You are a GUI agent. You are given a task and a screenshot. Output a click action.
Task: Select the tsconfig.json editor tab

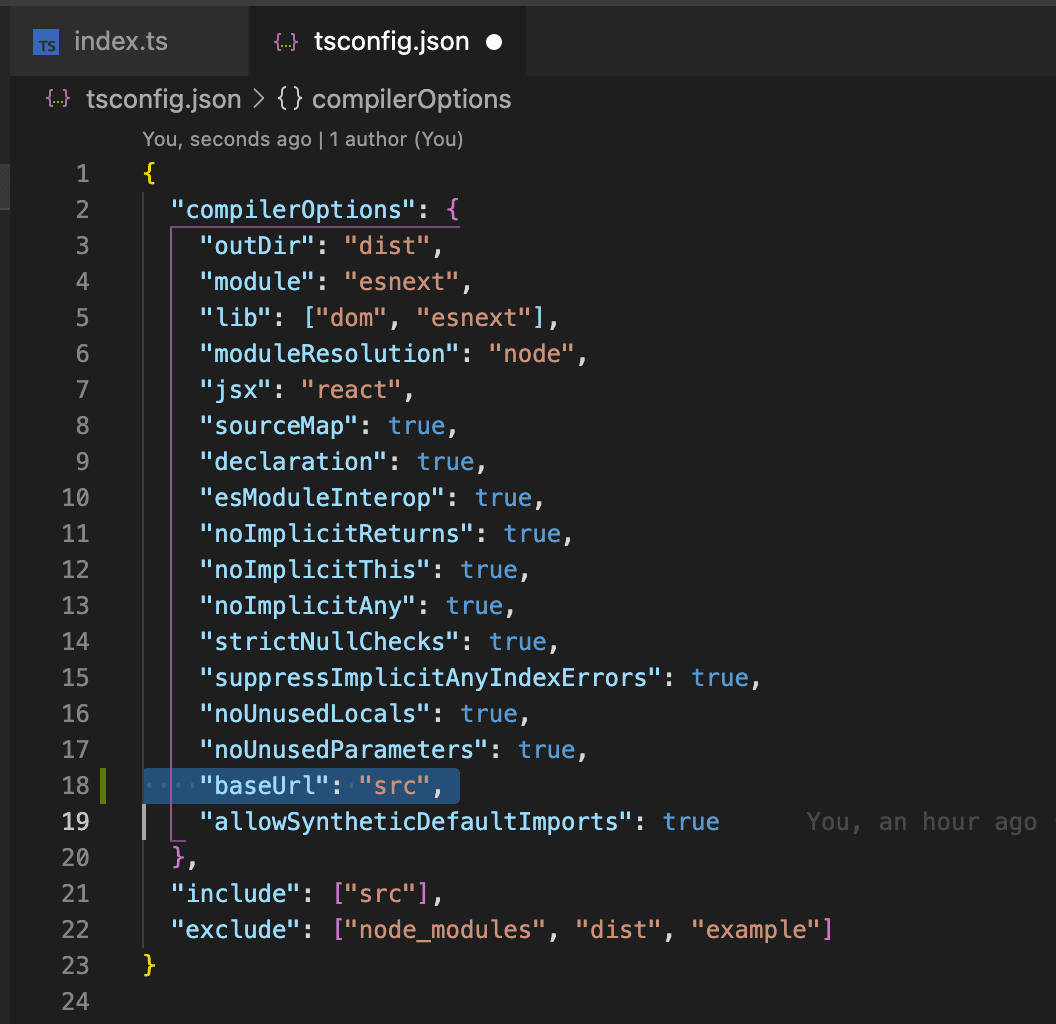click(391, 42)
